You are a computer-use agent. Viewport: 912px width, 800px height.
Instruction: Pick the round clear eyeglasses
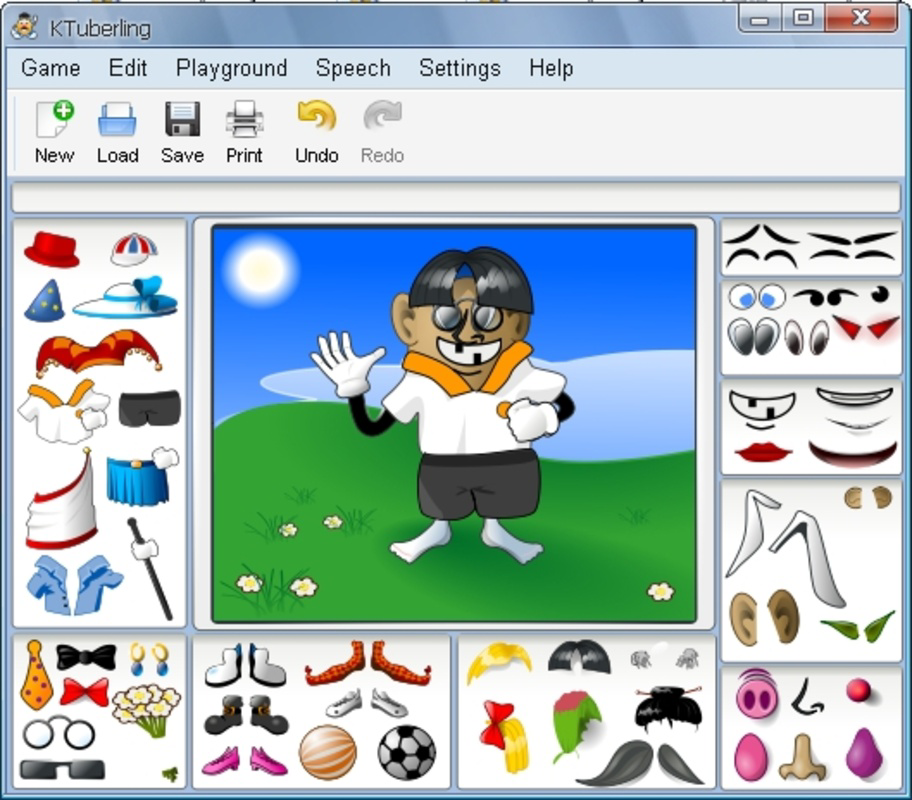pos(59,733)
